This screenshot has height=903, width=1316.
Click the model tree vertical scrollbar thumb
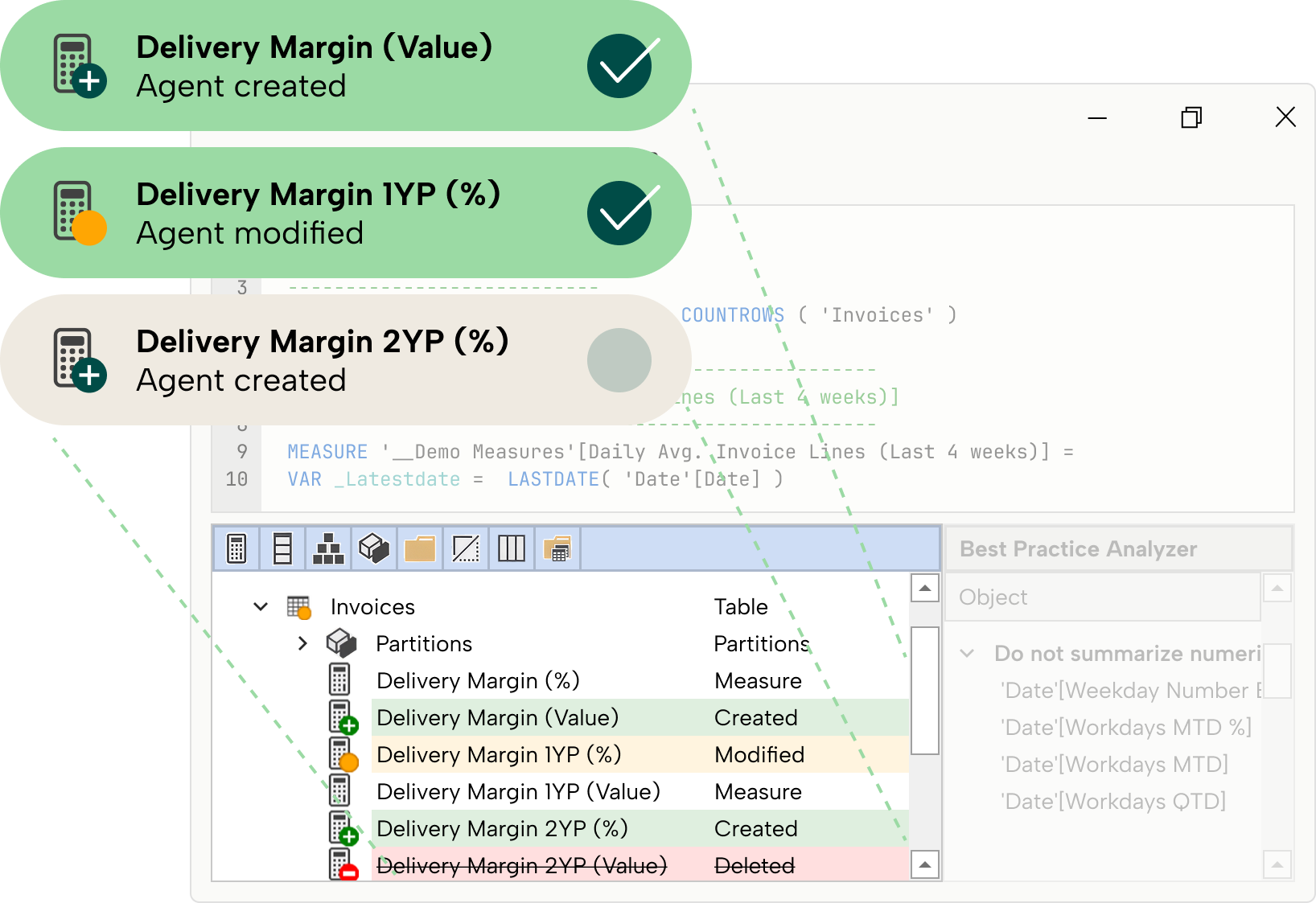coord(925,691)
